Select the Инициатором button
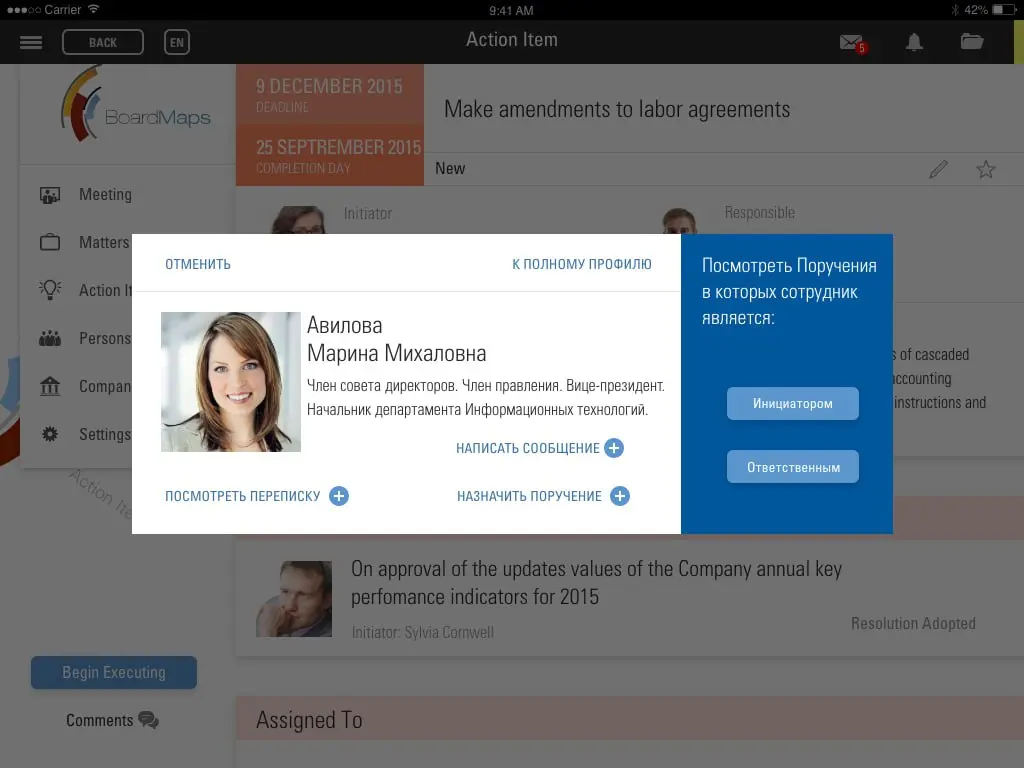This screenshot has width=1024, height=768. coord(793,404)
